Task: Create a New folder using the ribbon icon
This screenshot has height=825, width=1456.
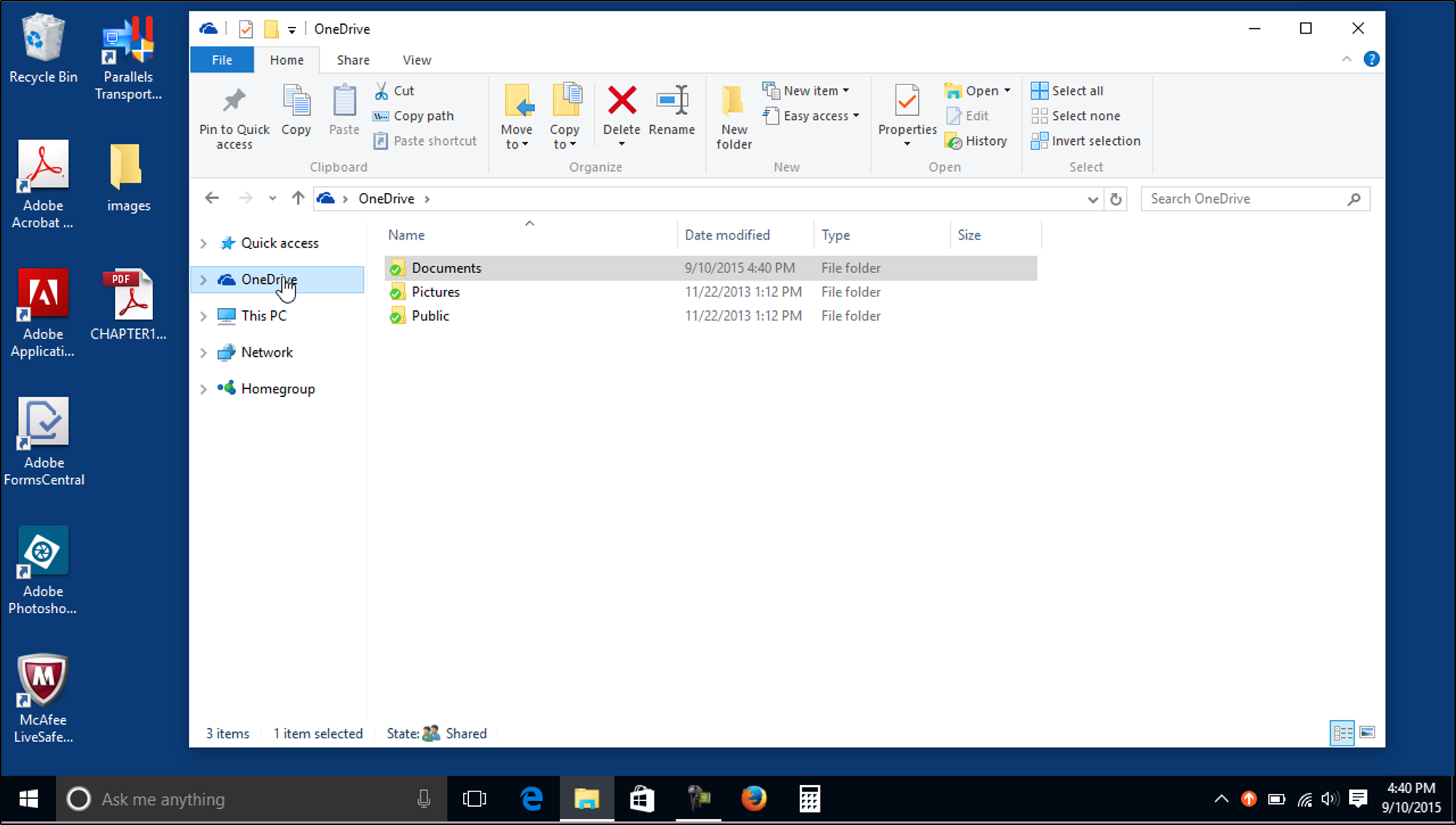Action: 733,115
